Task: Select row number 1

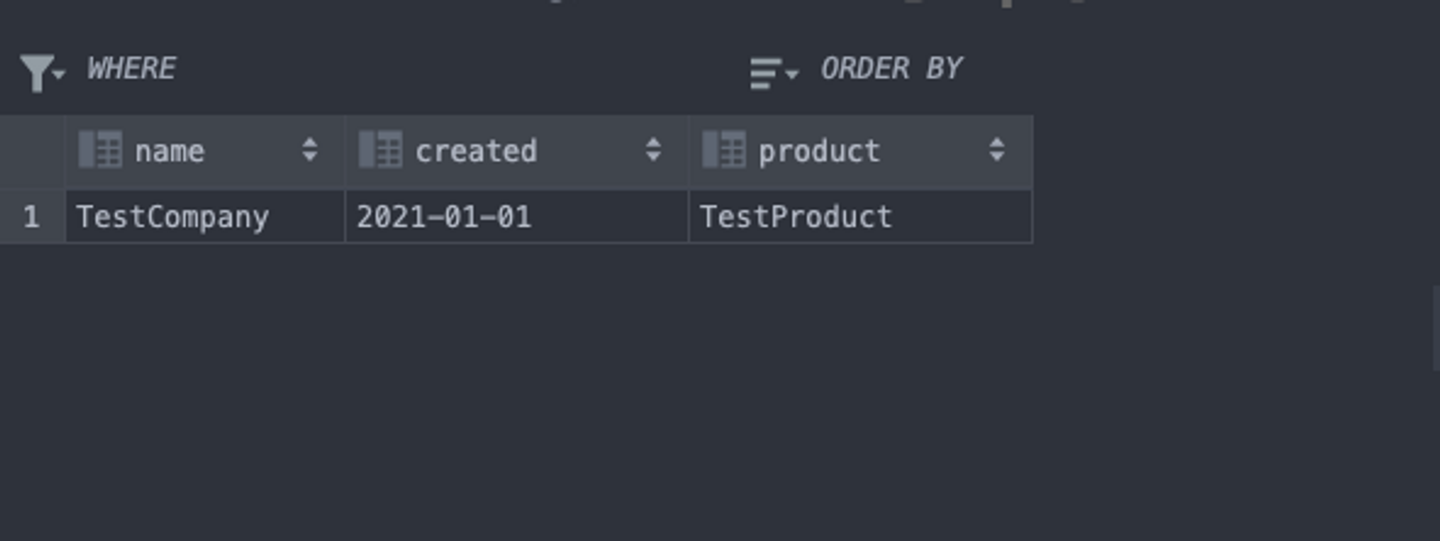Action: click(x=31, y=217)
